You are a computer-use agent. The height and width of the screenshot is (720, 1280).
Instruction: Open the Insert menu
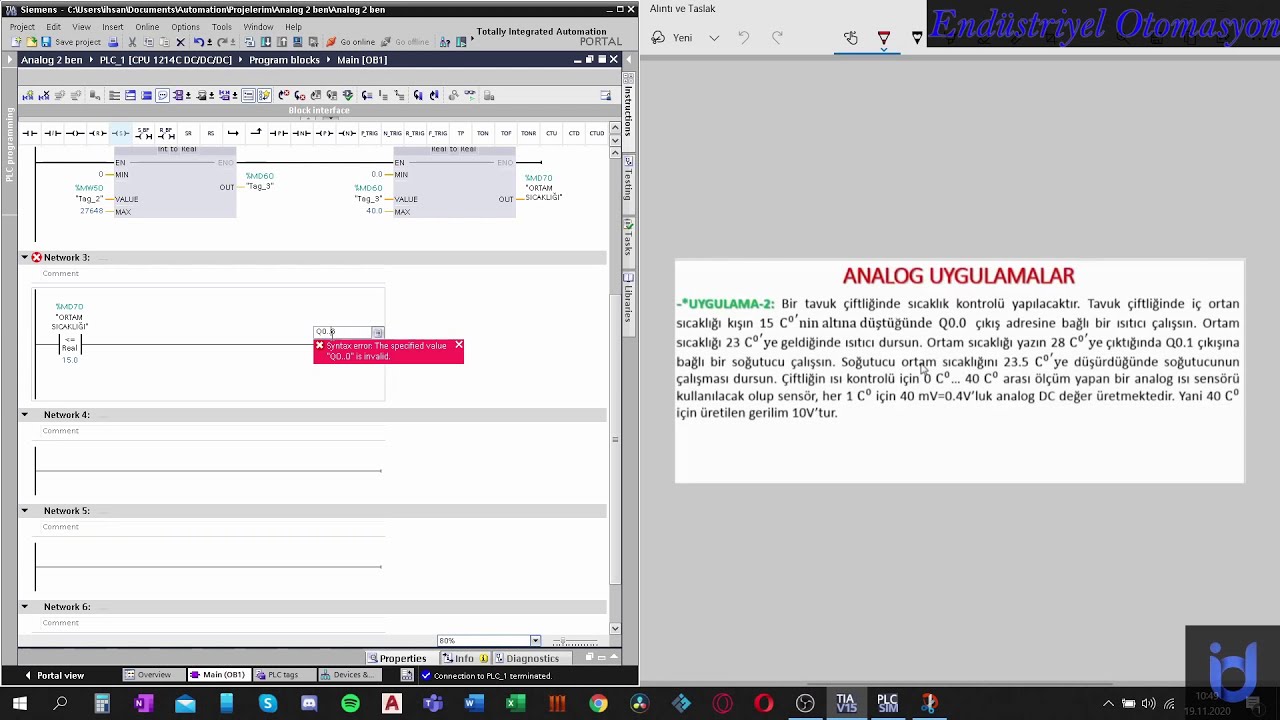point(112,27)
